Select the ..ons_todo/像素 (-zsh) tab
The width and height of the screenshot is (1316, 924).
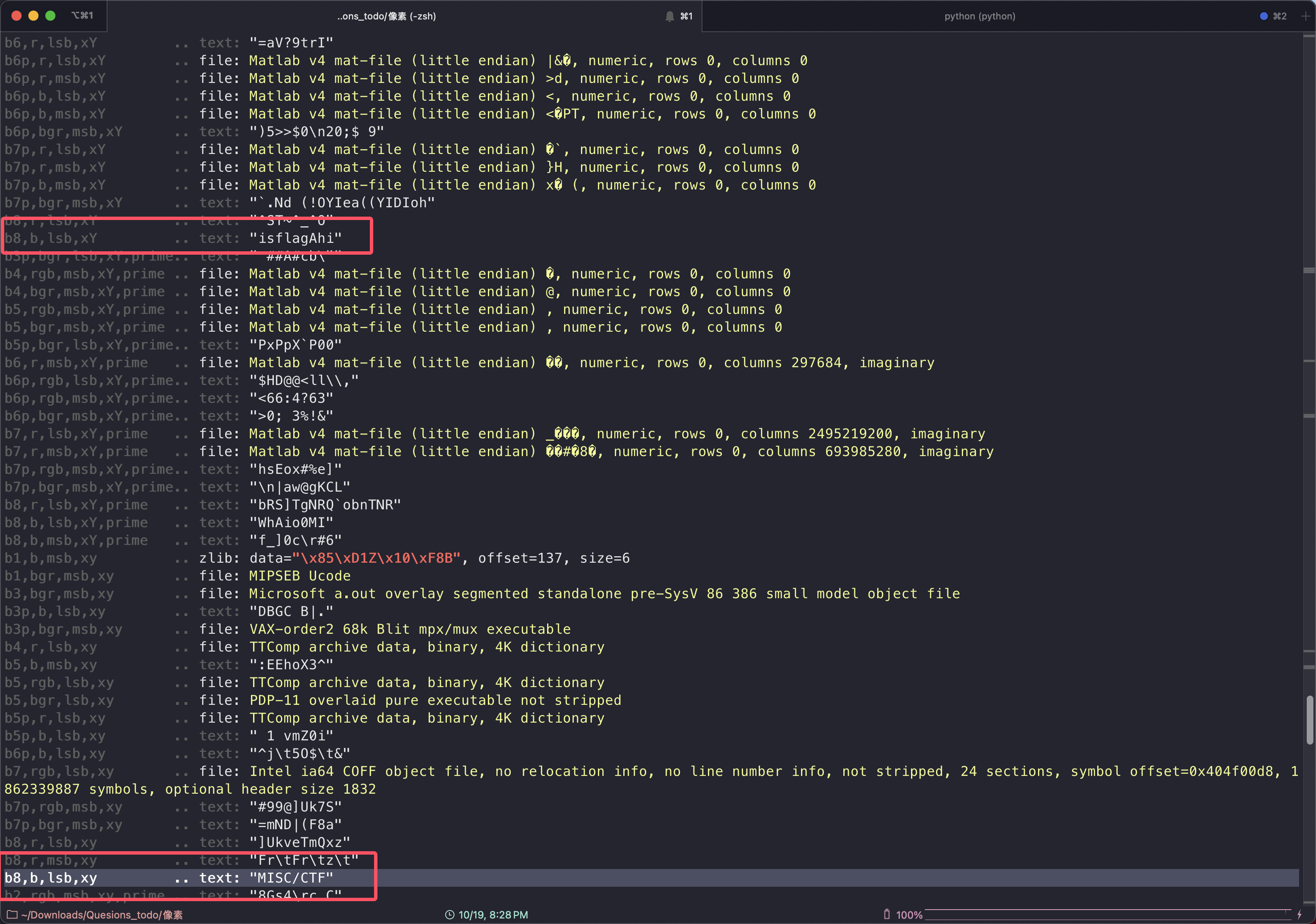point(386,16)
